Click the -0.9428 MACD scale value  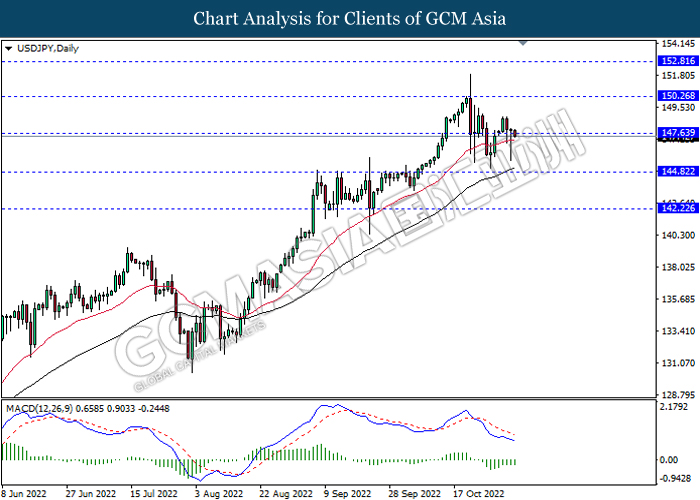tap(675, 479)
